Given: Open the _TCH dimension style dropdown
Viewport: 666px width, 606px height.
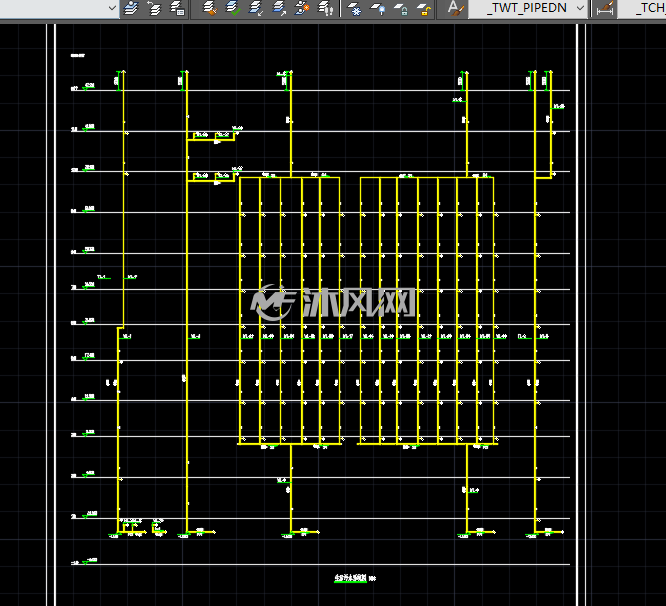Looking at the screenshot, I should click(x=642, y=8).
